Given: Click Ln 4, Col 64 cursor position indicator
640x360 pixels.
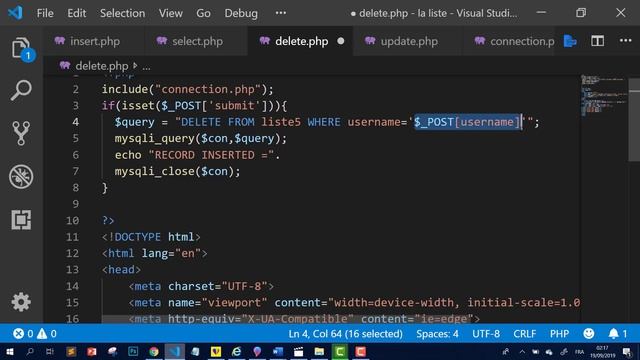Looking at the screenshot, I should point(345,334).
